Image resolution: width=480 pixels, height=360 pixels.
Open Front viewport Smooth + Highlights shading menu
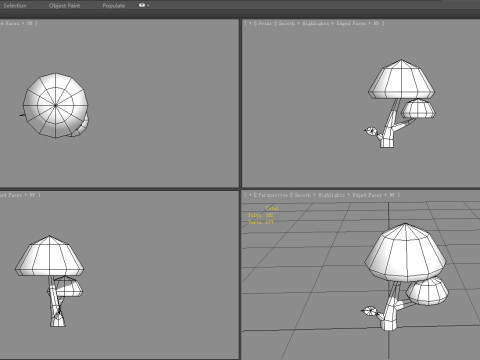click(x=304, y=23)
